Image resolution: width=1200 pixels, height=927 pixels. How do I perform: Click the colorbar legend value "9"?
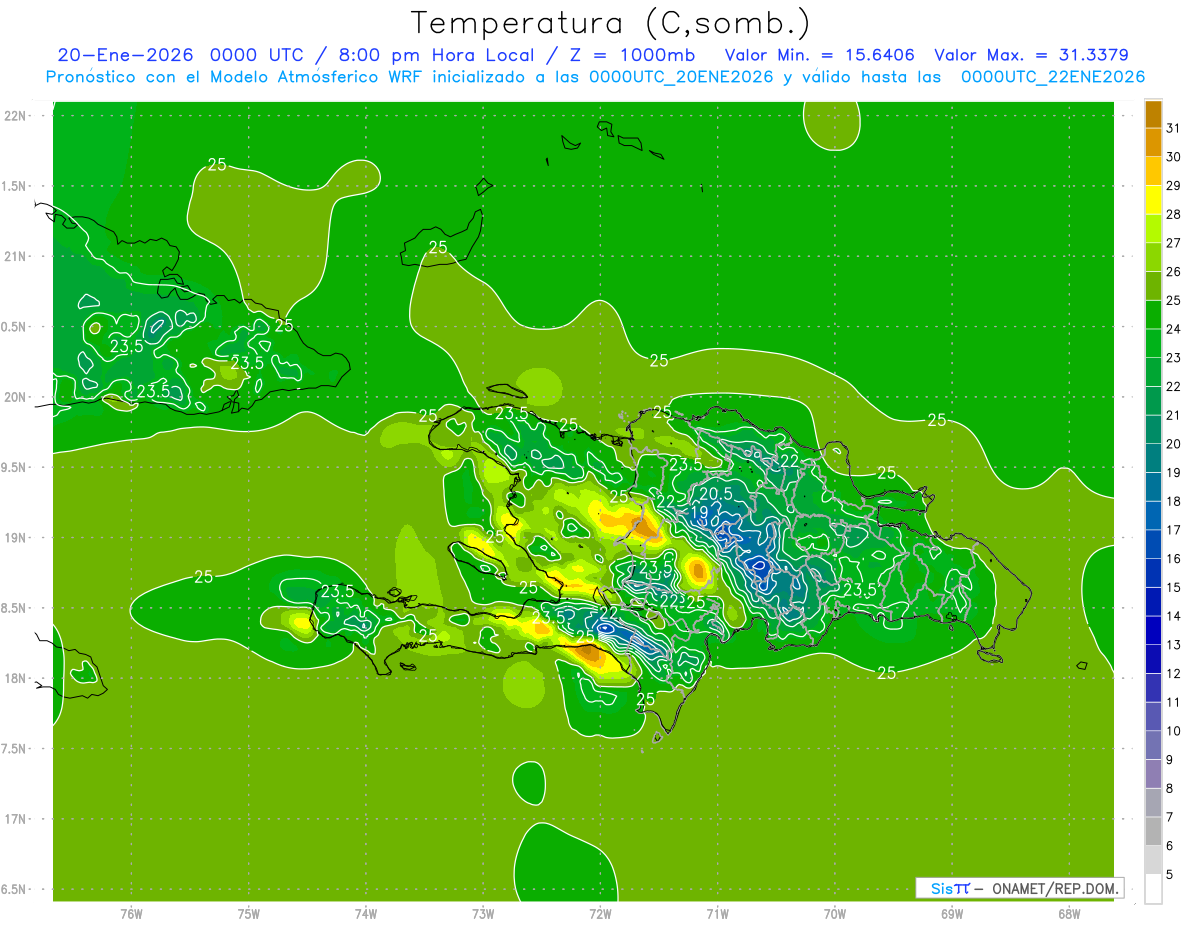pyautogui.click(x=1170, y=760)
